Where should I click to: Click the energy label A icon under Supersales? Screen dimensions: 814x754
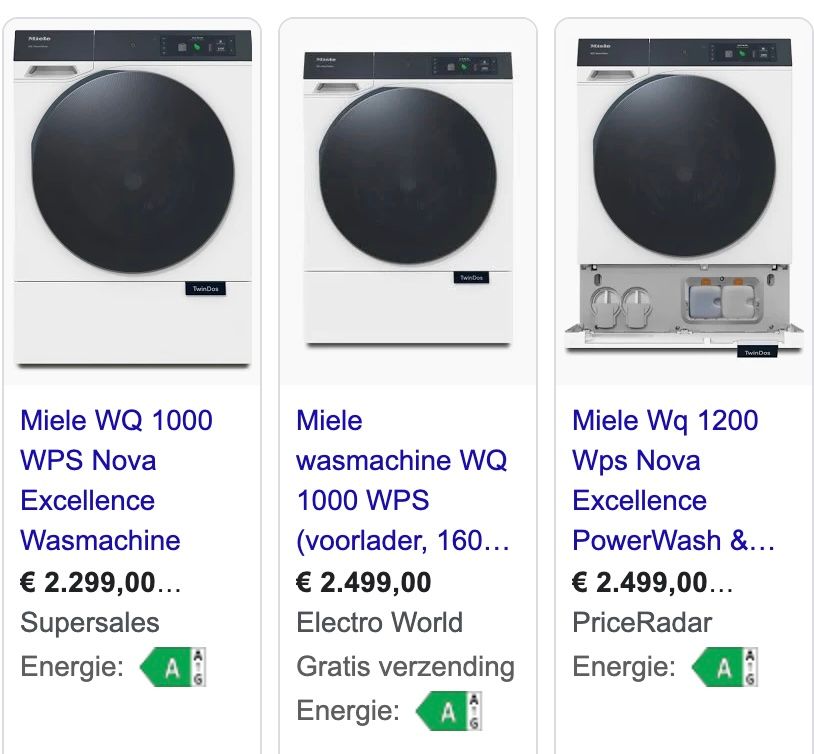tap(173, 667)
